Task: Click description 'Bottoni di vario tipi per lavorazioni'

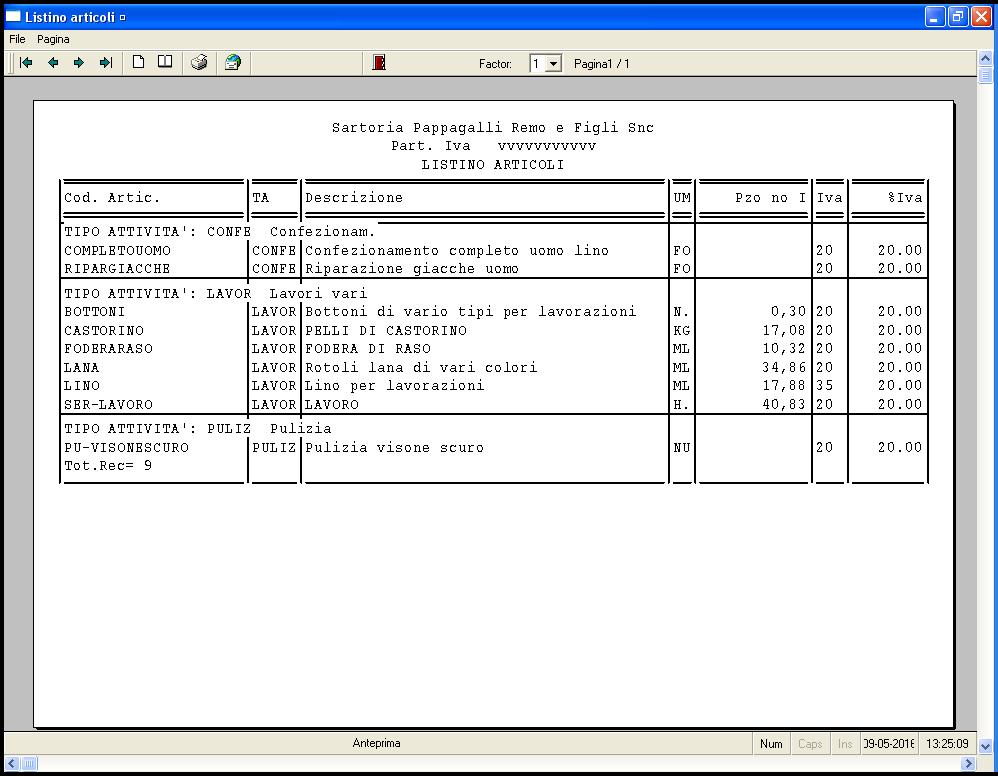Action: (x=471, y=312)
